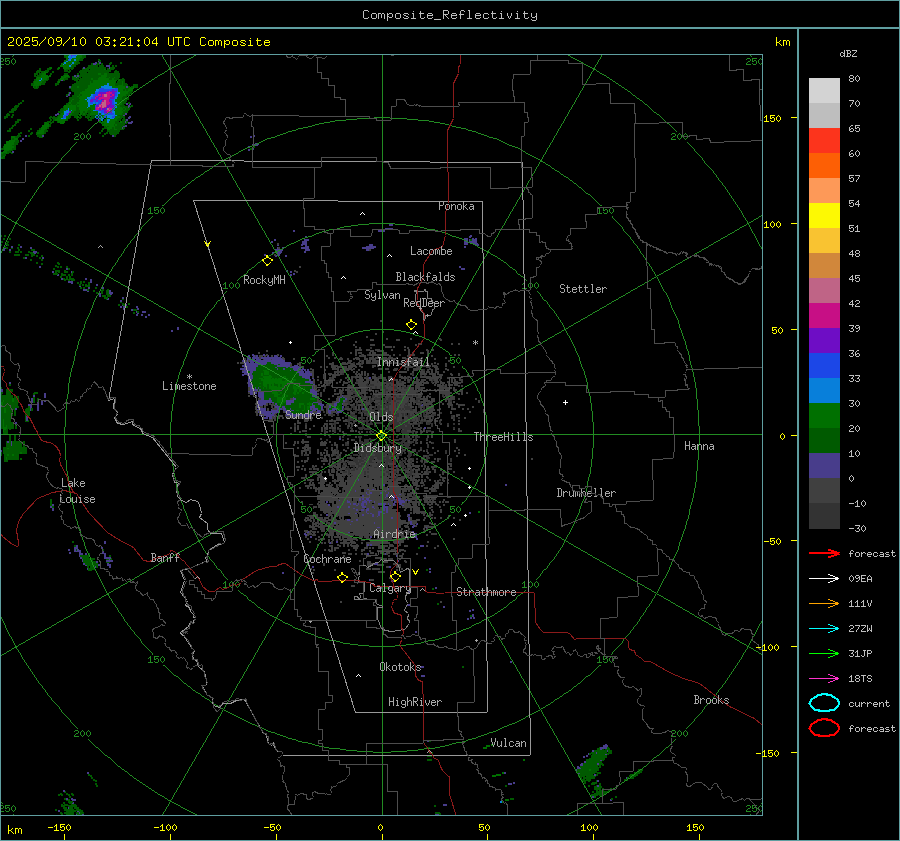The height and width of the screenshot is (841, 900).
Task: Click the dBZ legend heading
Action: pos(848,53)
